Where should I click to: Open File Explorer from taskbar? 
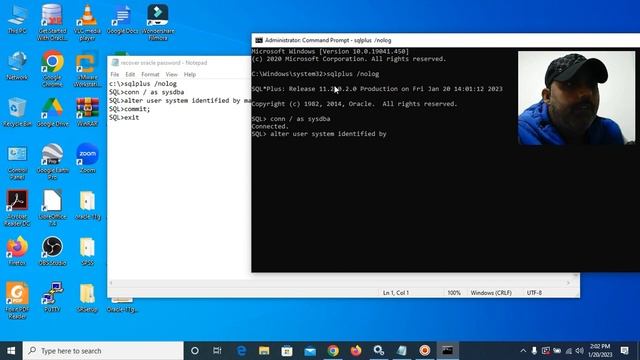pos(264,351)
